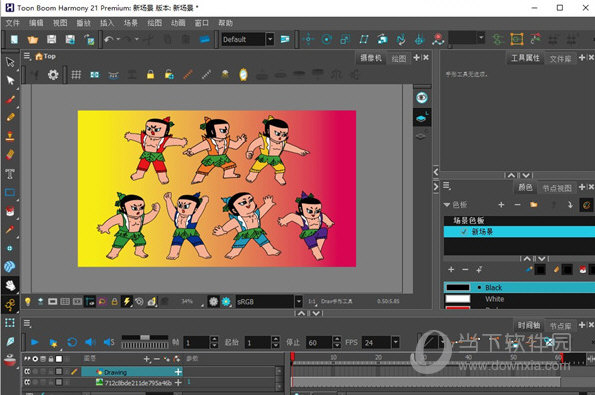Open the sRGB color space dropdown
This screenshot has width=595, height=395.
click(299, 302)
